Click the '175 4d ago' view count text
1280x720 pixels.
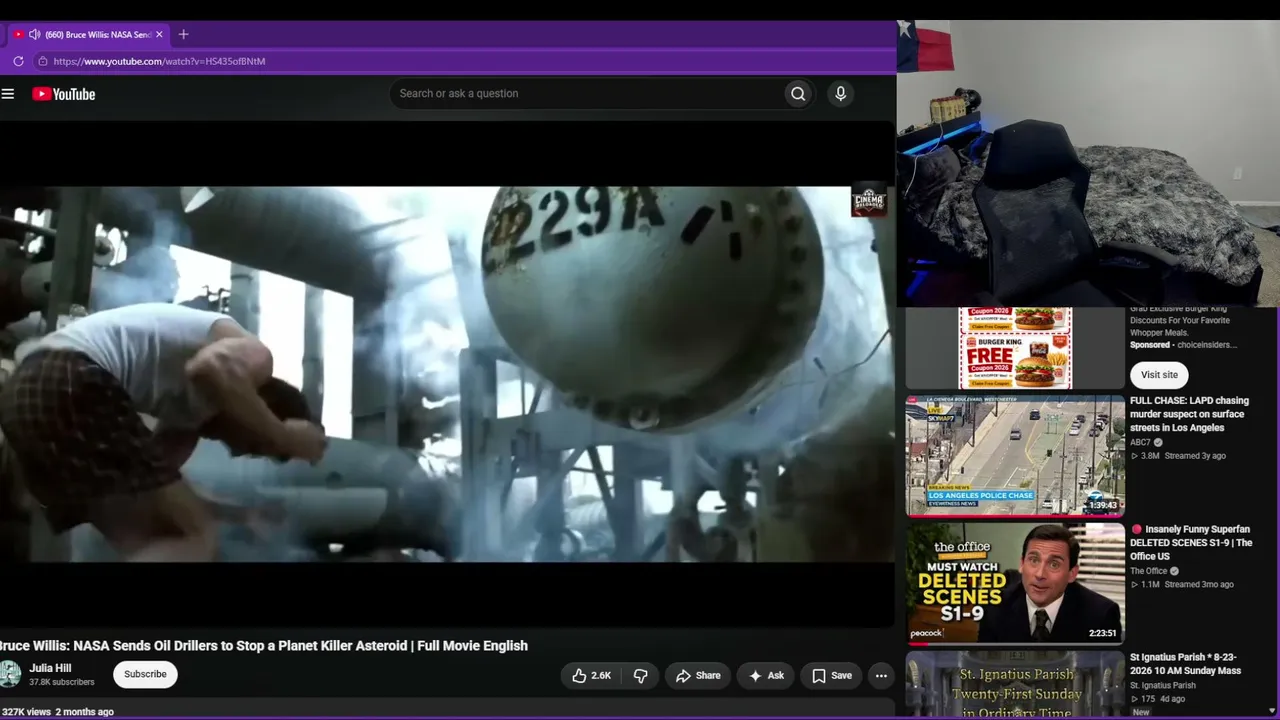(x=1158, y=699)
